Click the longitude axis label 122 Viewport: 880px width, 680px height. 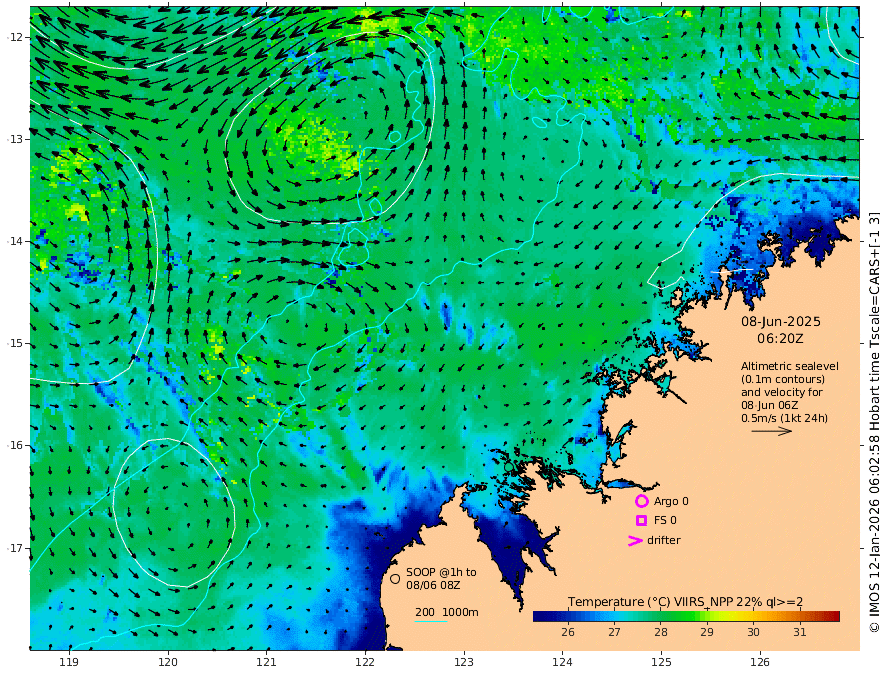tap(365, 662)
